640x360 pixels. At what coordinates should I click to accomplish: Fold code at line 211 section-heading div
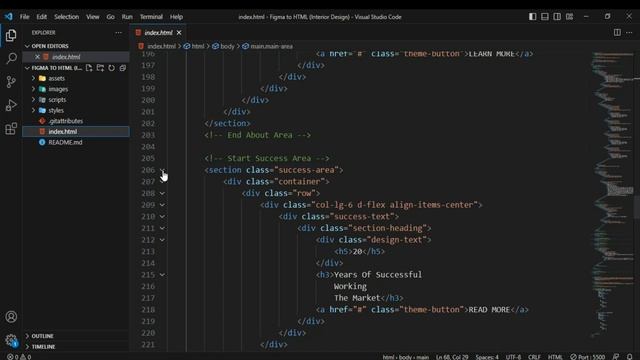pyautogui.click(x=162, y=228)
